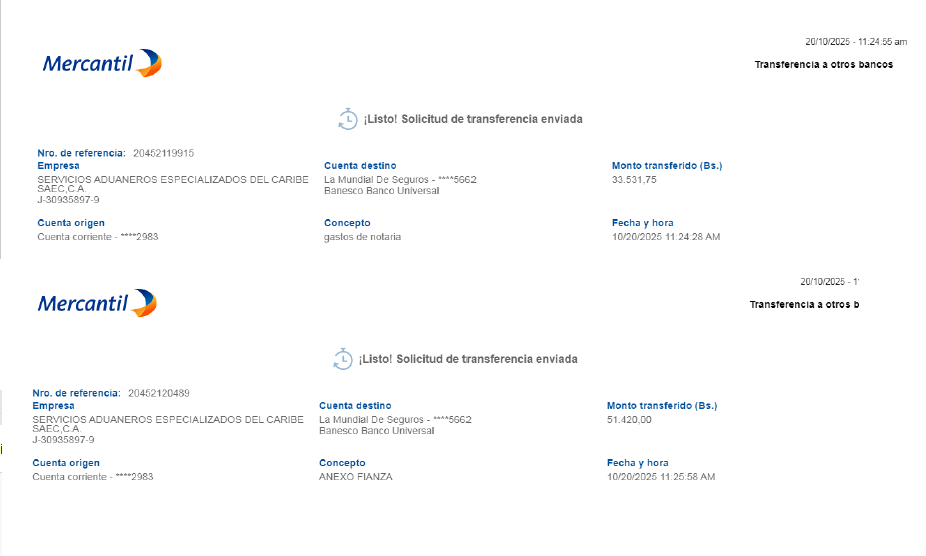
Task: Click the full "Transferencia a otros bancos" heading
Action: [823, 64]
